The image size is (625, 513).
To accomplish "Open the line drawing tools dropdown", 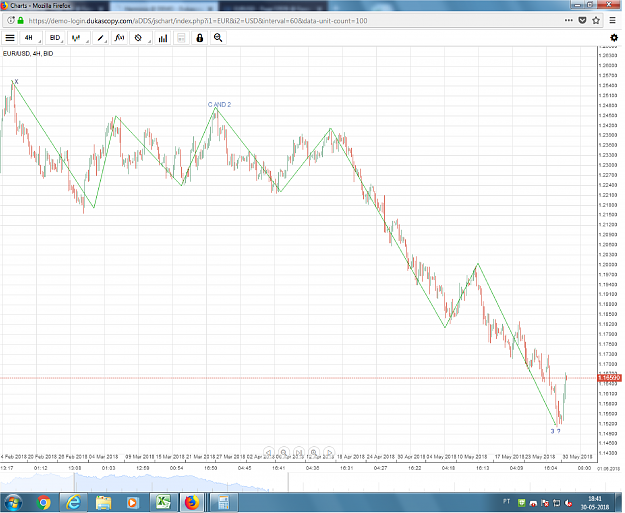I will point(101,38).
